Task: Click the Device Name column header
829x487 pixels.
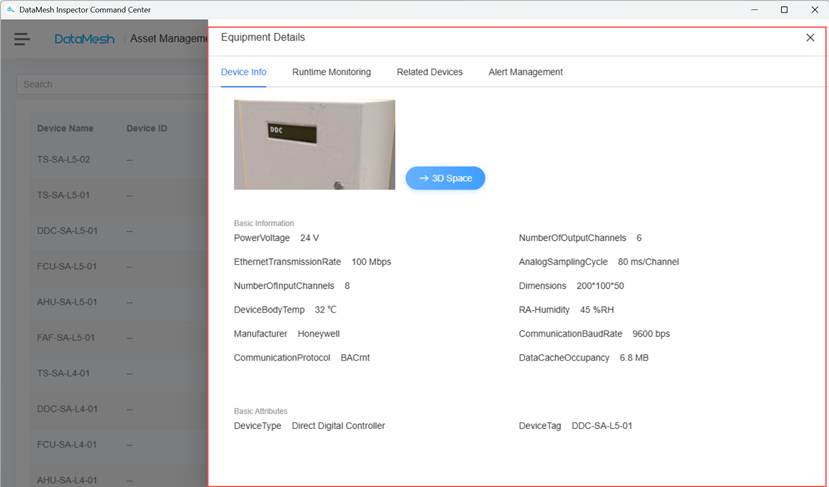Action: pos(65,128)
